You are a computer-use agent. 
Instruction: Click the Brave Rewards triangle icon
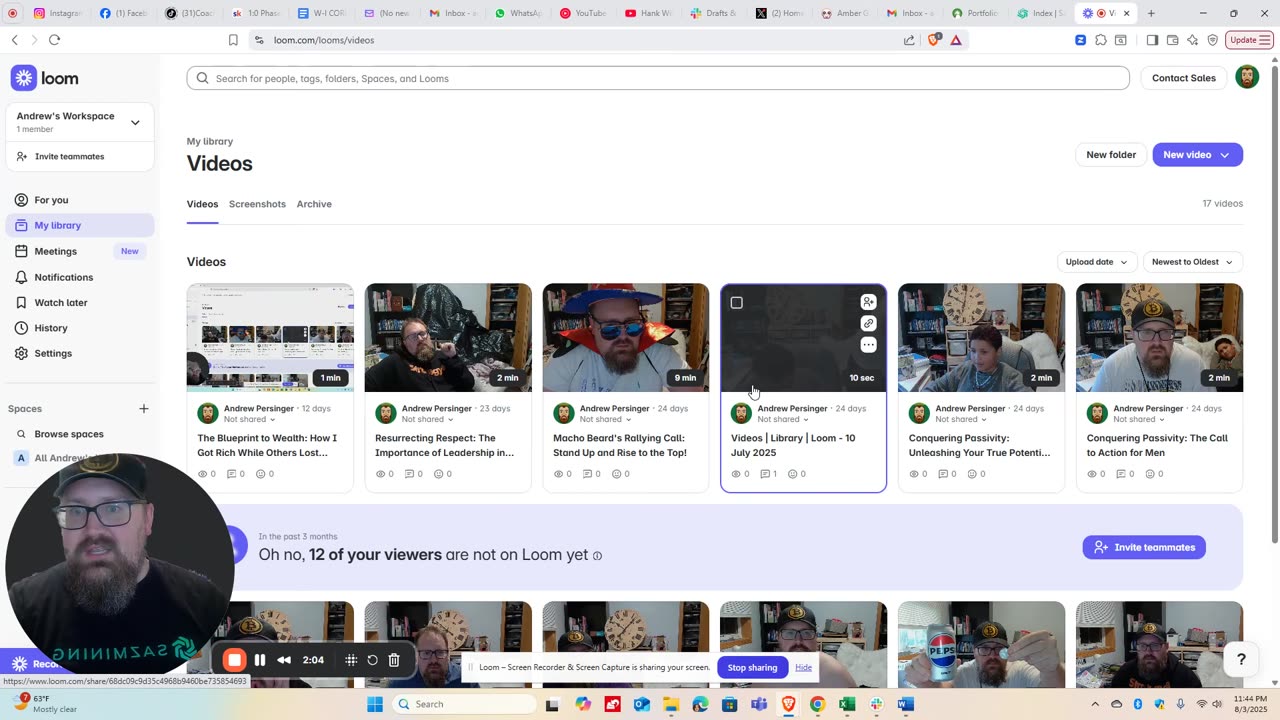956,40
